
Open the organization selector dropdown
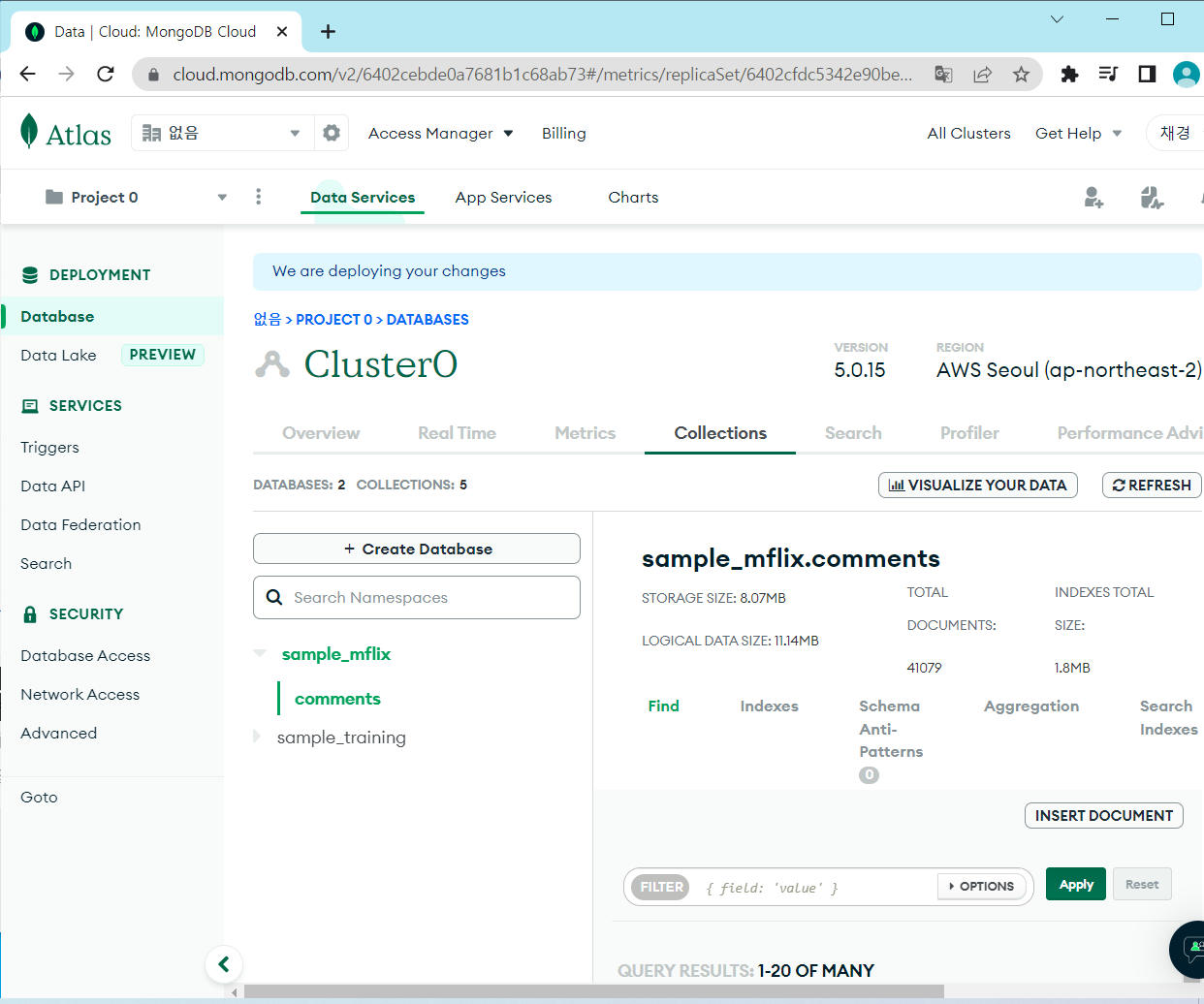tap(222, 133)
